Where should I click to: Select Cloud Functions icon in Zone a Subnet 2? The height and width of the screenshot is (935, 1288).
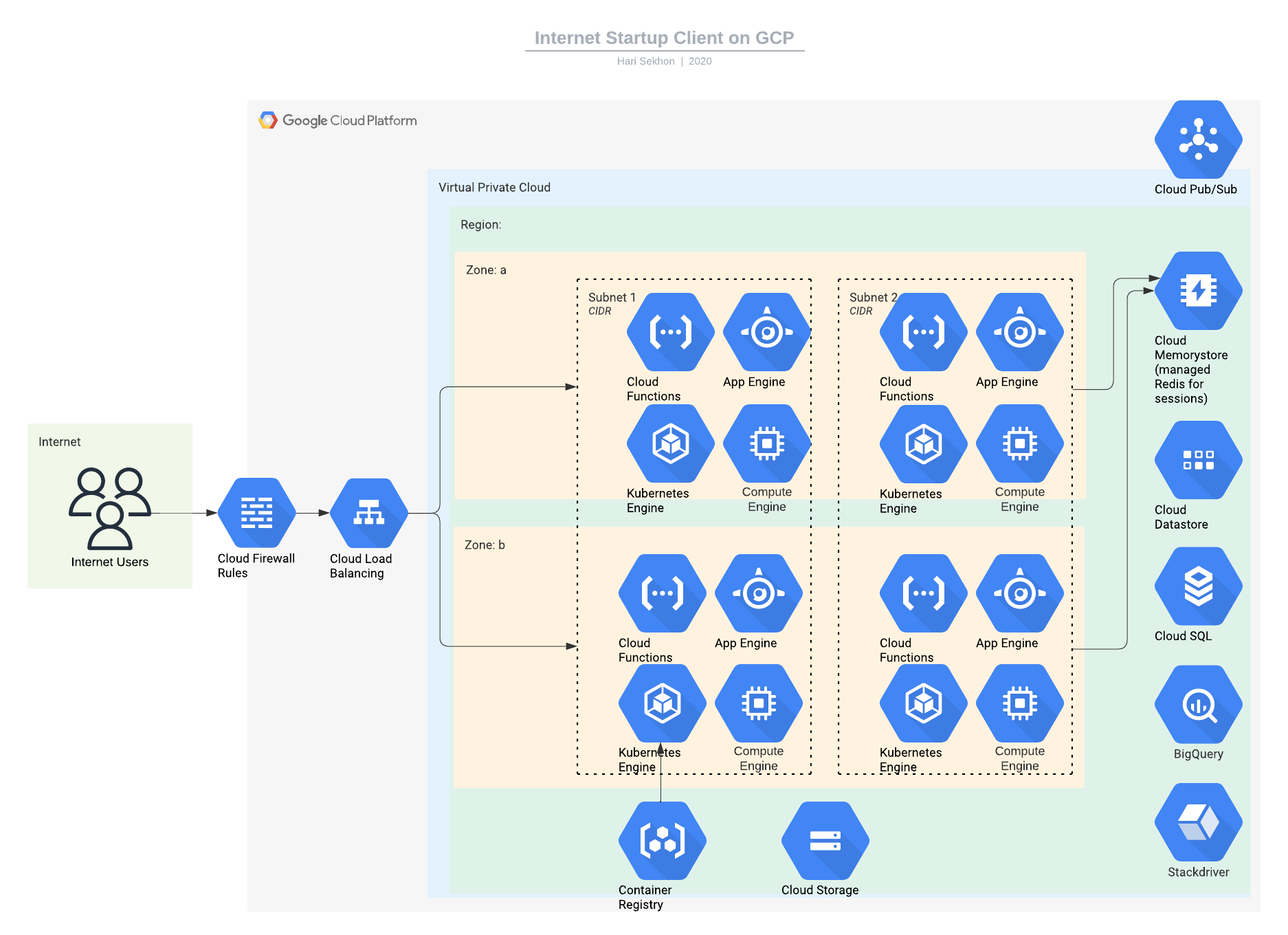click(x=923, y=332)
